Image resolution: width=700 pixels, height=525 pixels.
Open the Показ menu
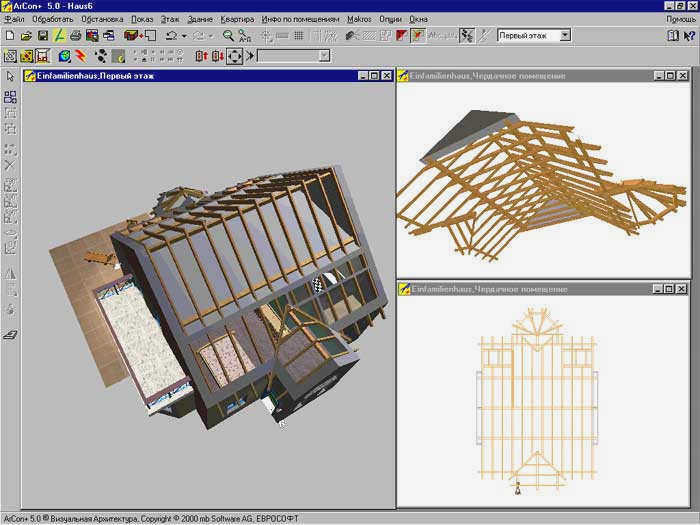coord(142,19)
